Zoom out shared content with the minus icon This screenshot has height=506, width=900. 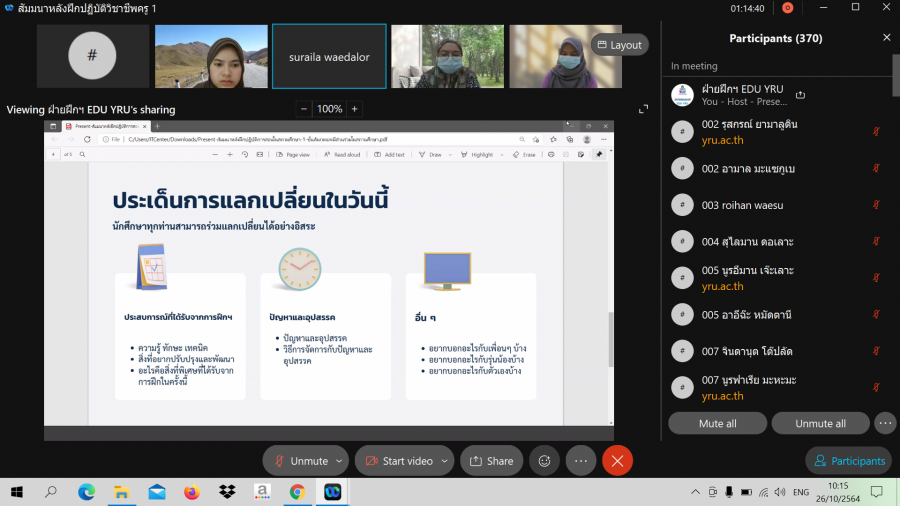click(x=304, y=109)
